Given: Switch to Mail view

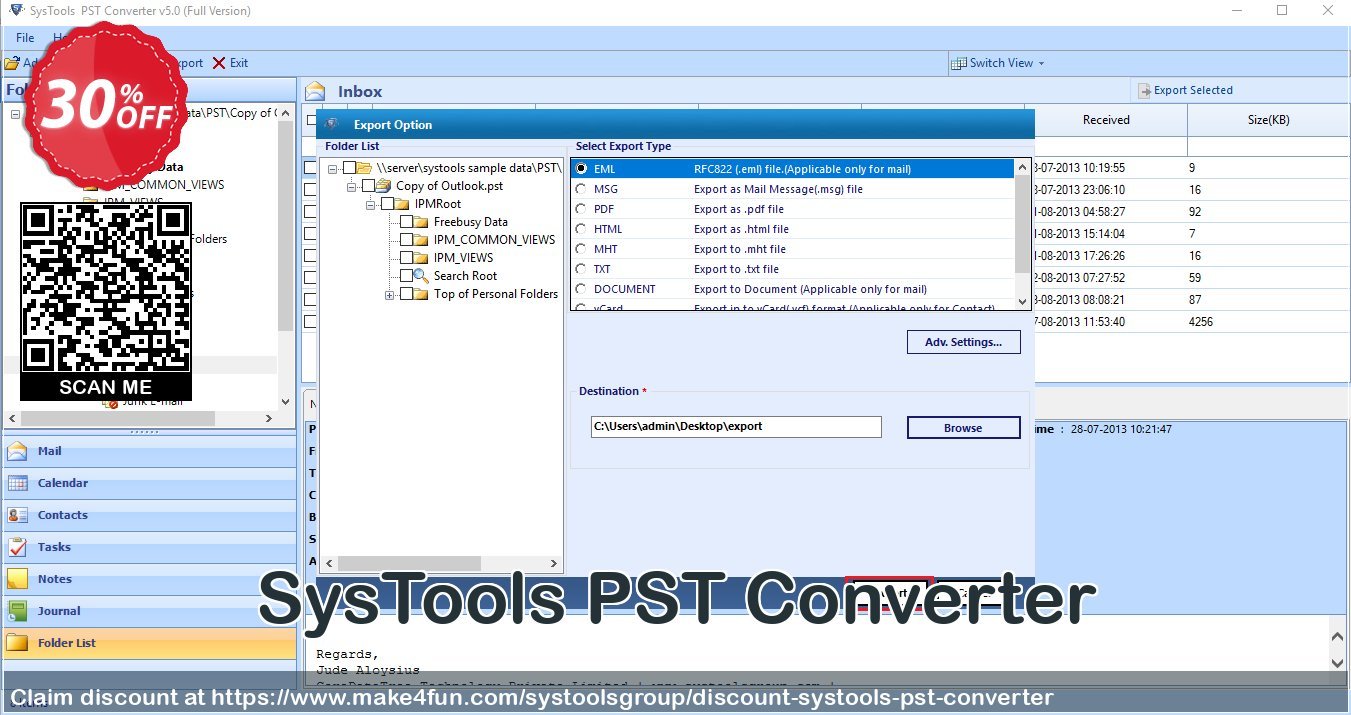Looking at the screenshot, I should point(149,451).
